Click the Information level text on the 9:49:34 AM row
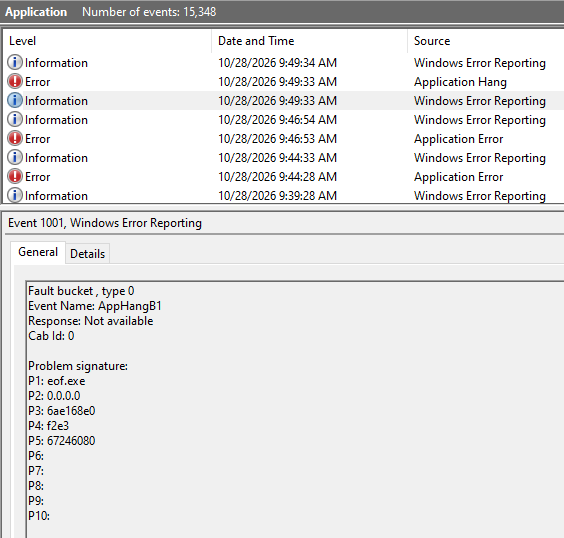This screenshot has height=538, width=564. coord(56,63)
